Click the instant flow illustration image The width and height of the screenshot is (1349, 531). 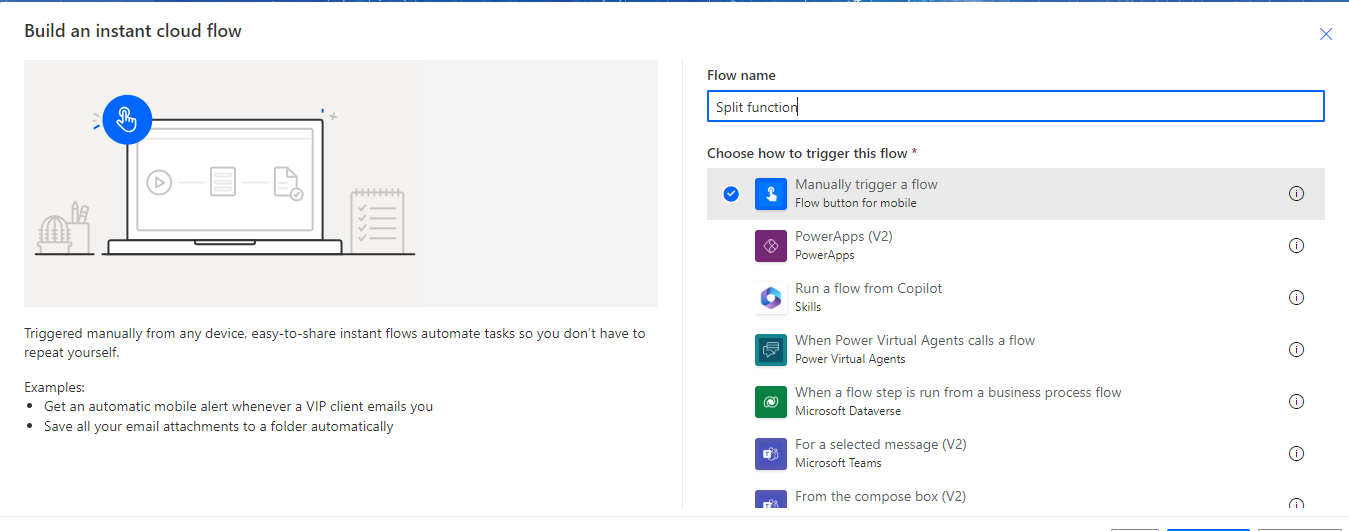[341, 183]
